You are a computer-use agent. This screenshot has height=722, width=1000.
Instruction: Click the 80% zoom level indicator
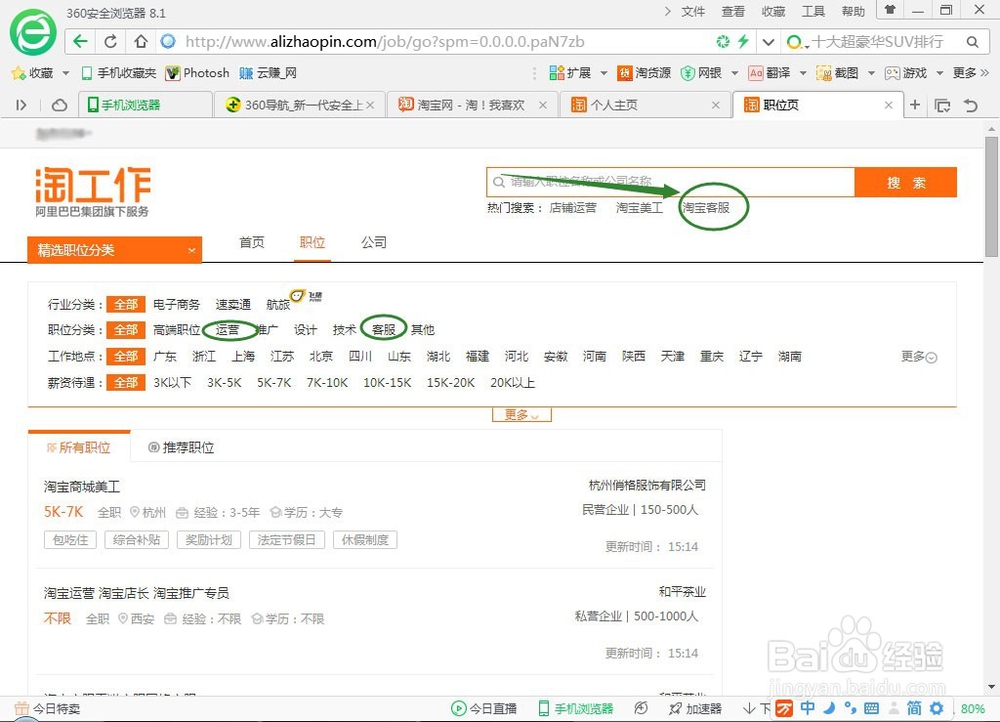coord(973,709)
